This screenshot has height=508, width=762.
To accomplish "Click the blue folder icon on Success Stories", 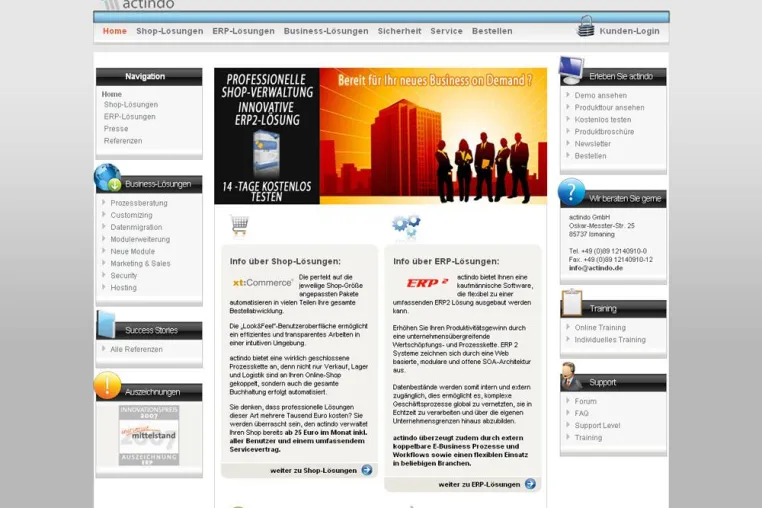I will (106, 324).
